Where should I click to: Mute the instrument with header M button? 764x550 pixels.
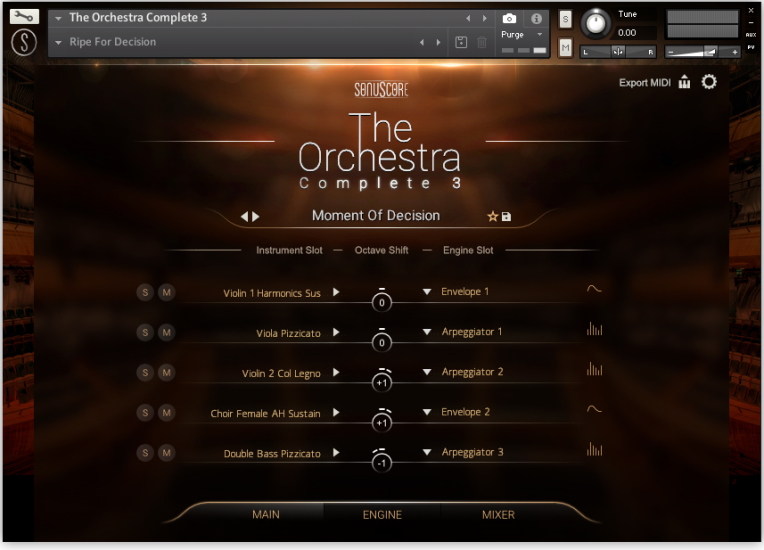click(x=565, y=48)
